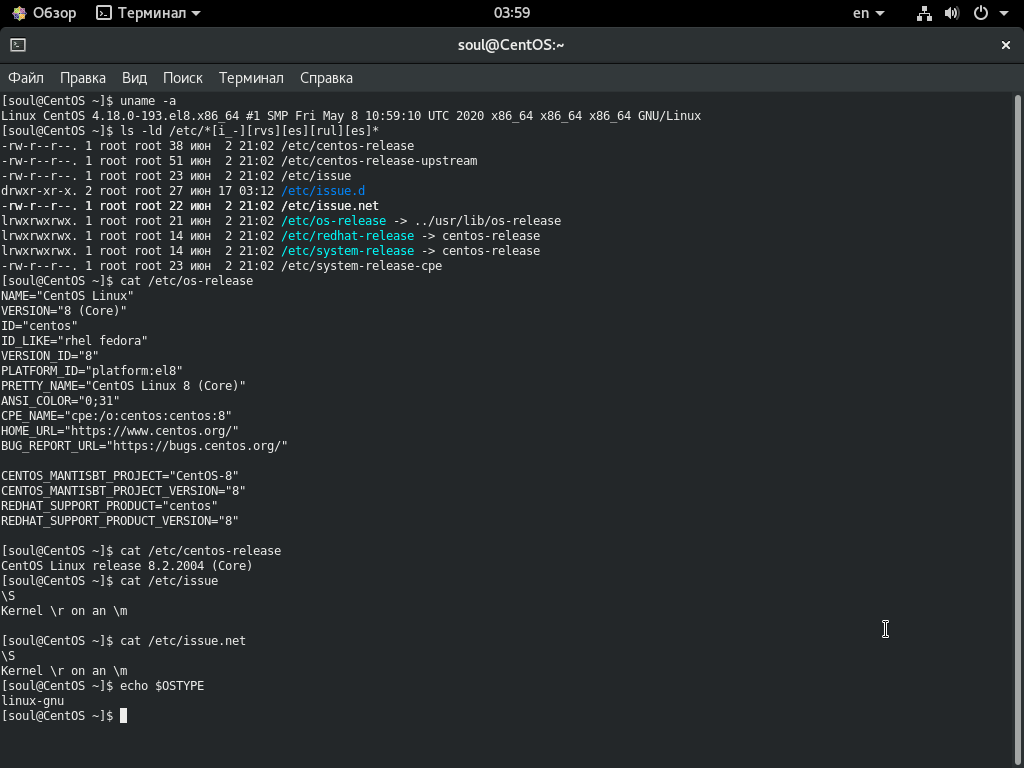Click the command text "uname -a"

148,101
